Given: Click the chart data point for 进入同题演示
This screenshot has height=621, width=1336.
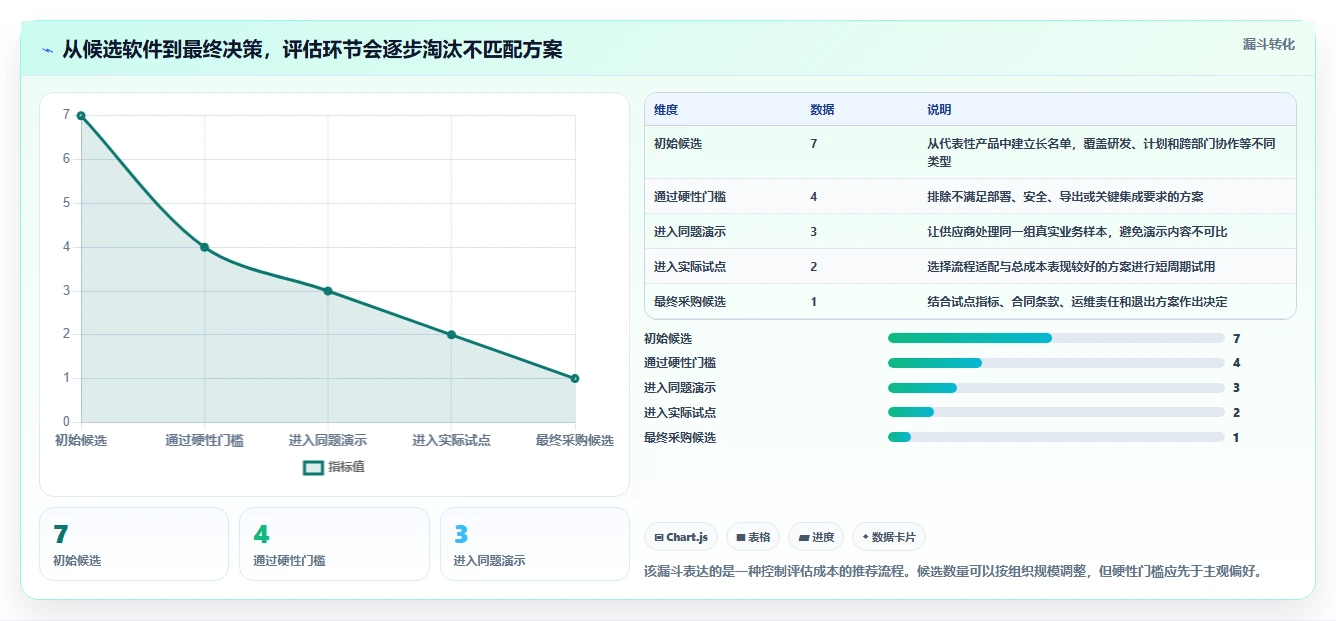Looking at the screenshot, I should (328, 291).
